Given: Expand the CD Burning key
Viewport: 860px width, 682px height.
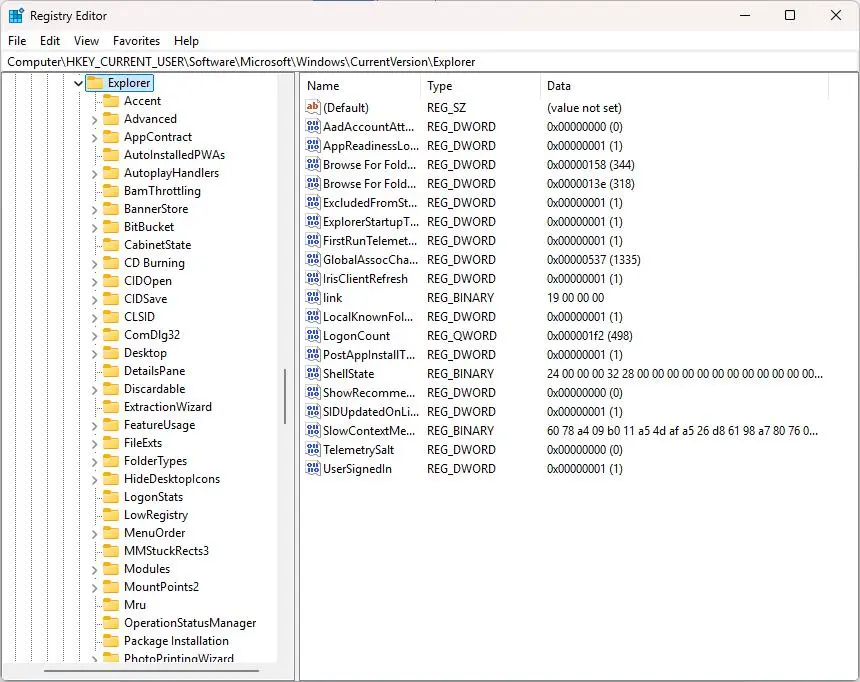Looking at the screenshot, I should pyautogui.click(x=94, y=264).
